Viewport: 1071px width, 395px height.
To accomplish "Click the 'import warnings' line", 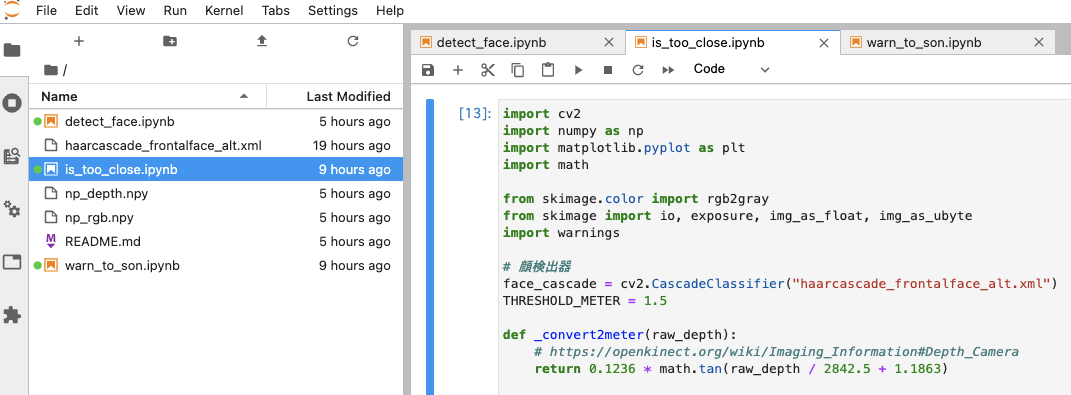I will point(561,233).
